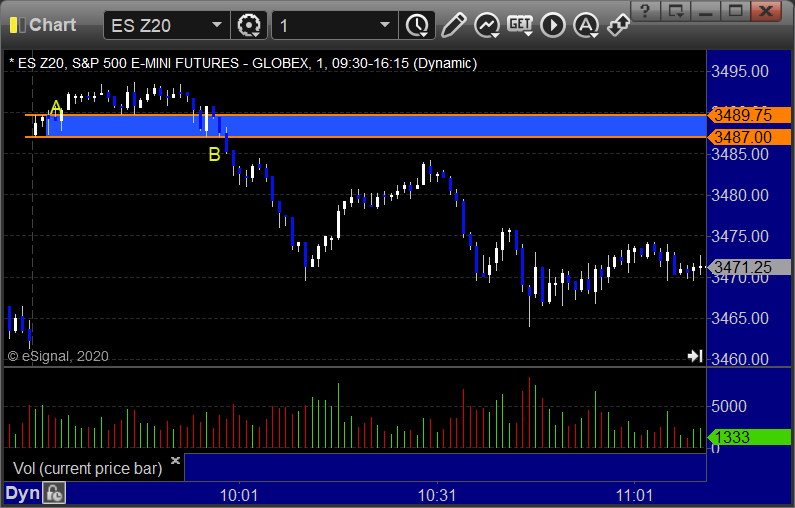This screenshot has width=795, height=508.
Task: Jump to latest bar with arrow icon
Action: point(695,356)
